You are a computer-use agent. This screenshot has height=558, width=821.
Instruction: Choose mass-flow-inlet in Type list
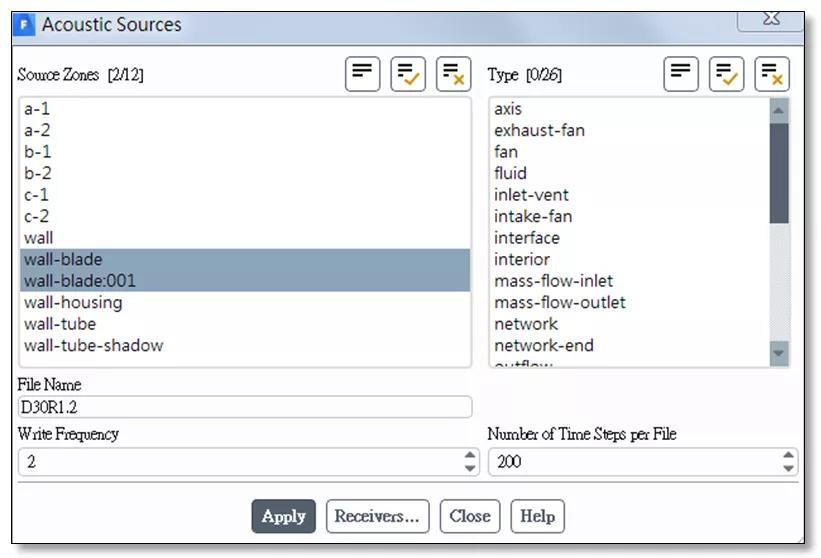(553, 281)
